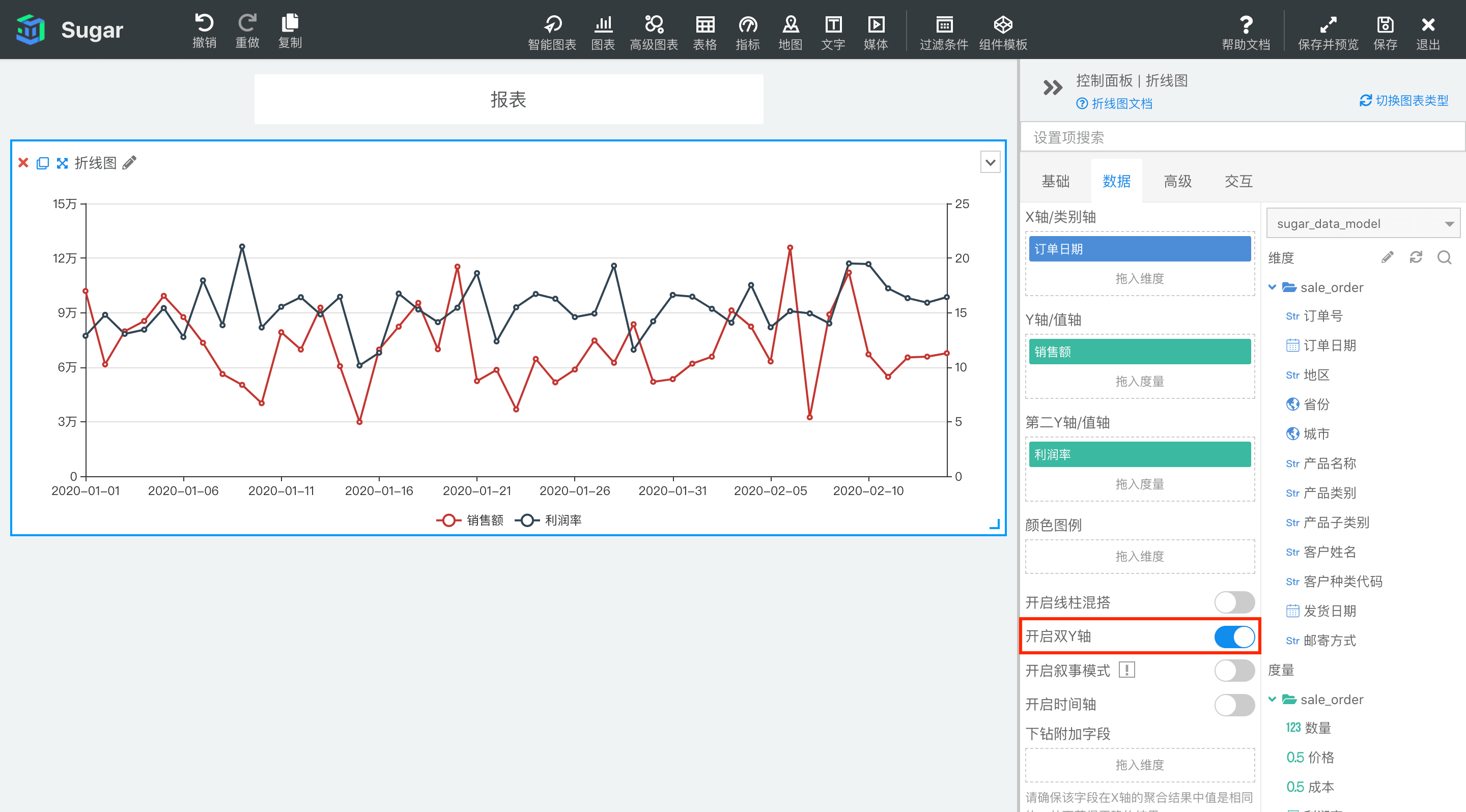Click the 报表 title box

pyautogui.click(x=508, y=100)
